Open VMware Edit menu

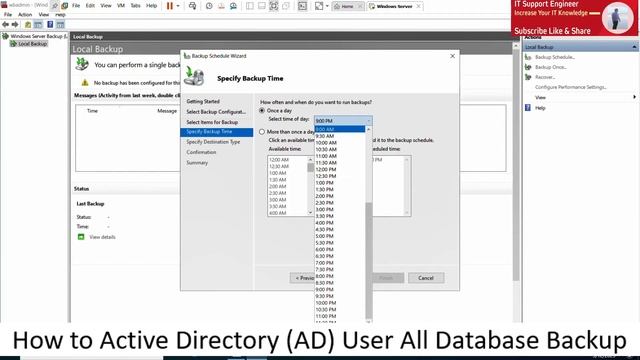point(90,6)
